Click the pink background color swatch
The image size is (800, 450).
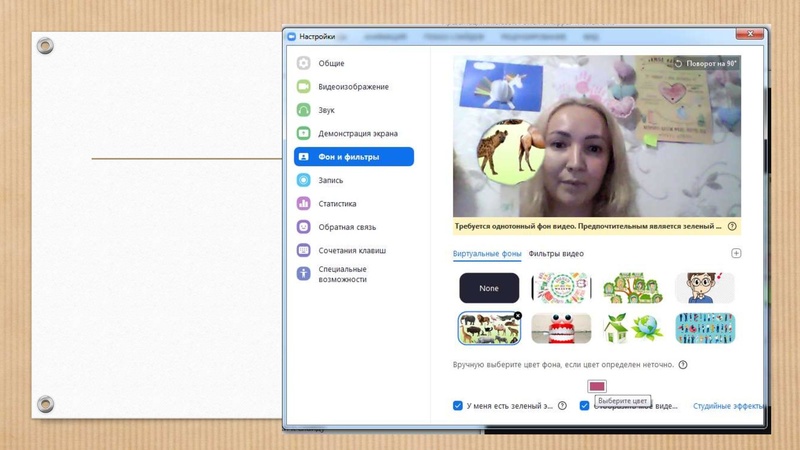pos(597,386)
